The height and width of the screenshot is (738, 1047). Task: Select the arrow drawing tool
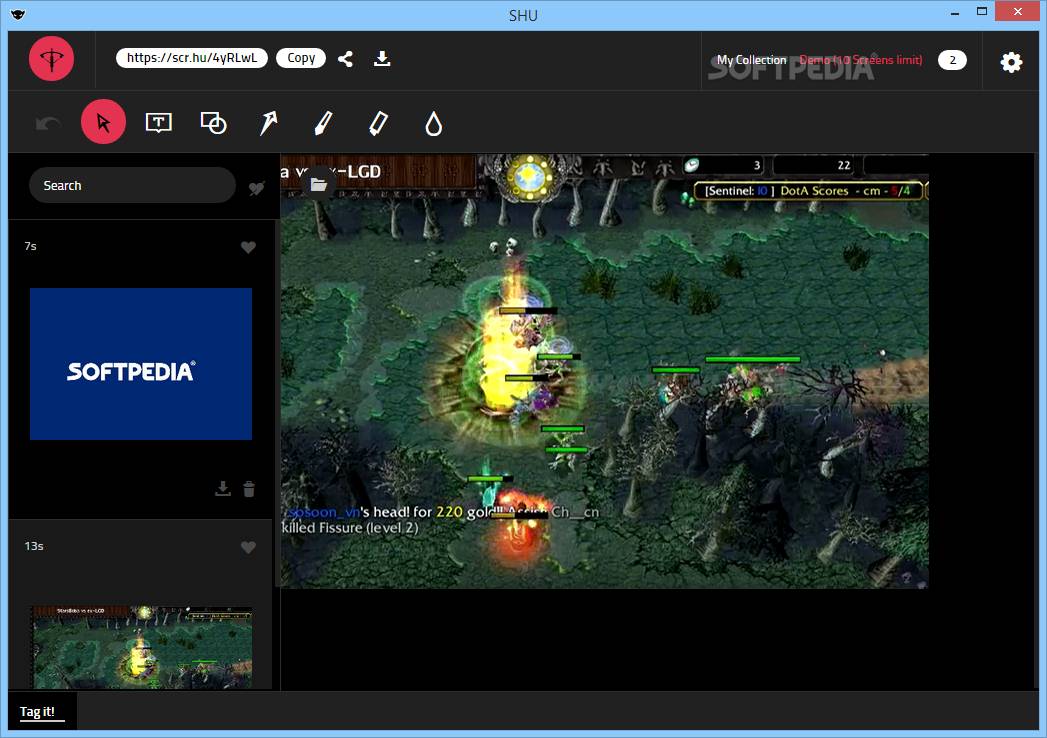tap(268, 123)
